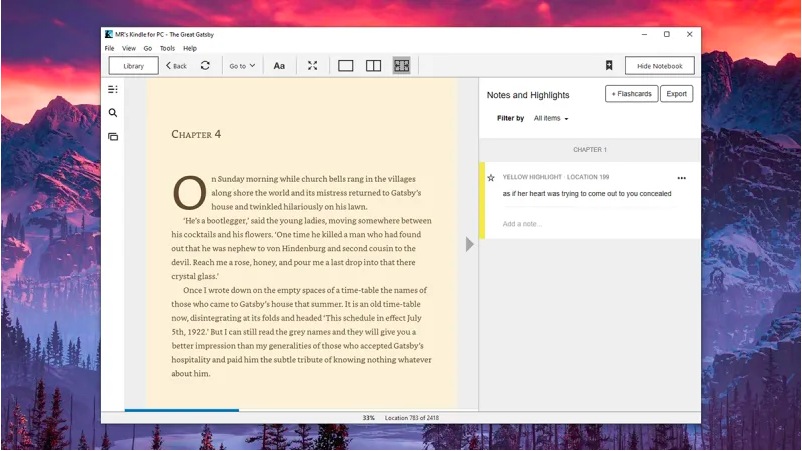802x451 pixels.
Task: Switch to single column view
Action: coord(346,65)
